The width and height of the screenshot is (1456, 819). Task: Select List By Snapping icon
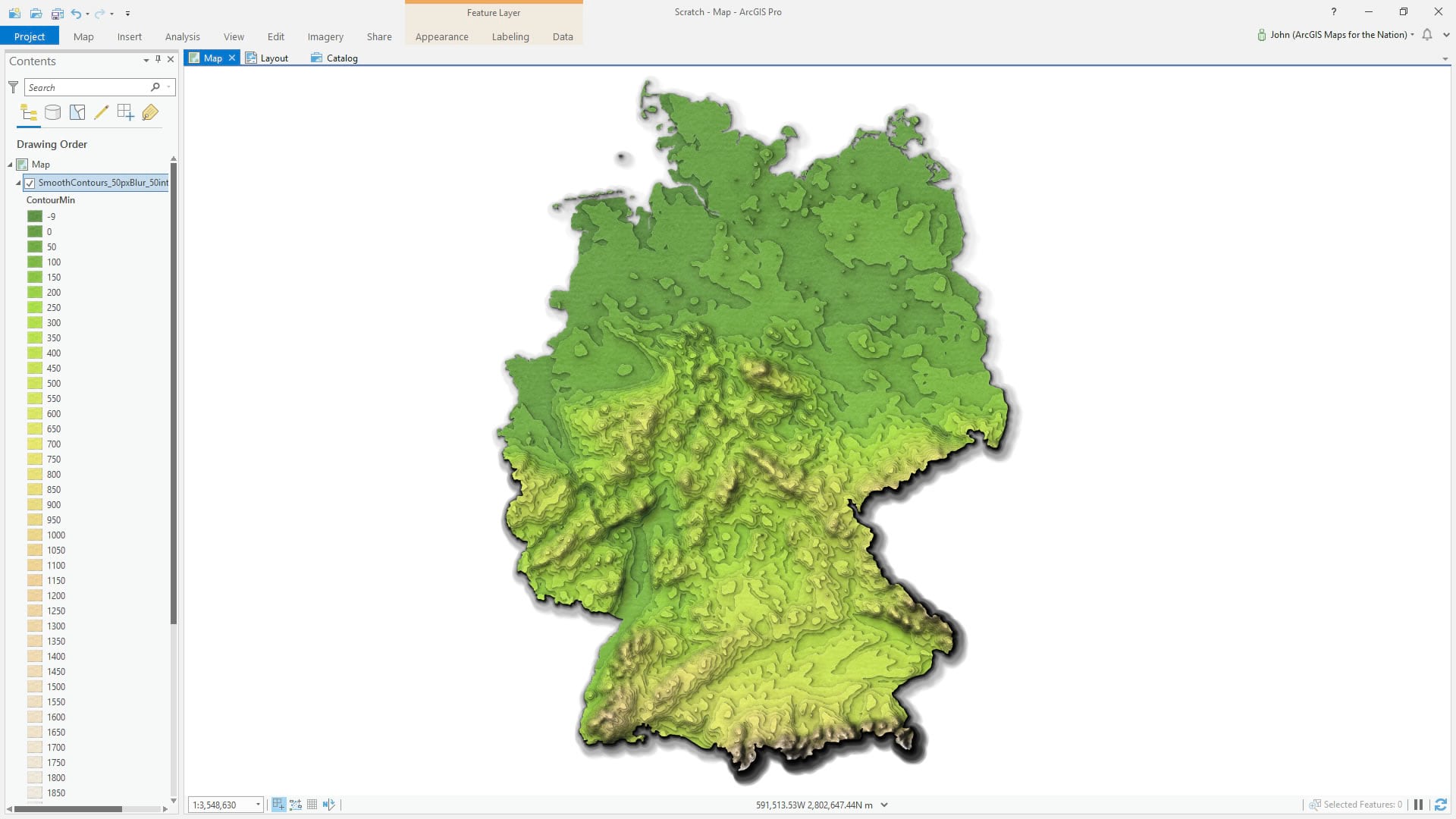click(x=126, y=113)
